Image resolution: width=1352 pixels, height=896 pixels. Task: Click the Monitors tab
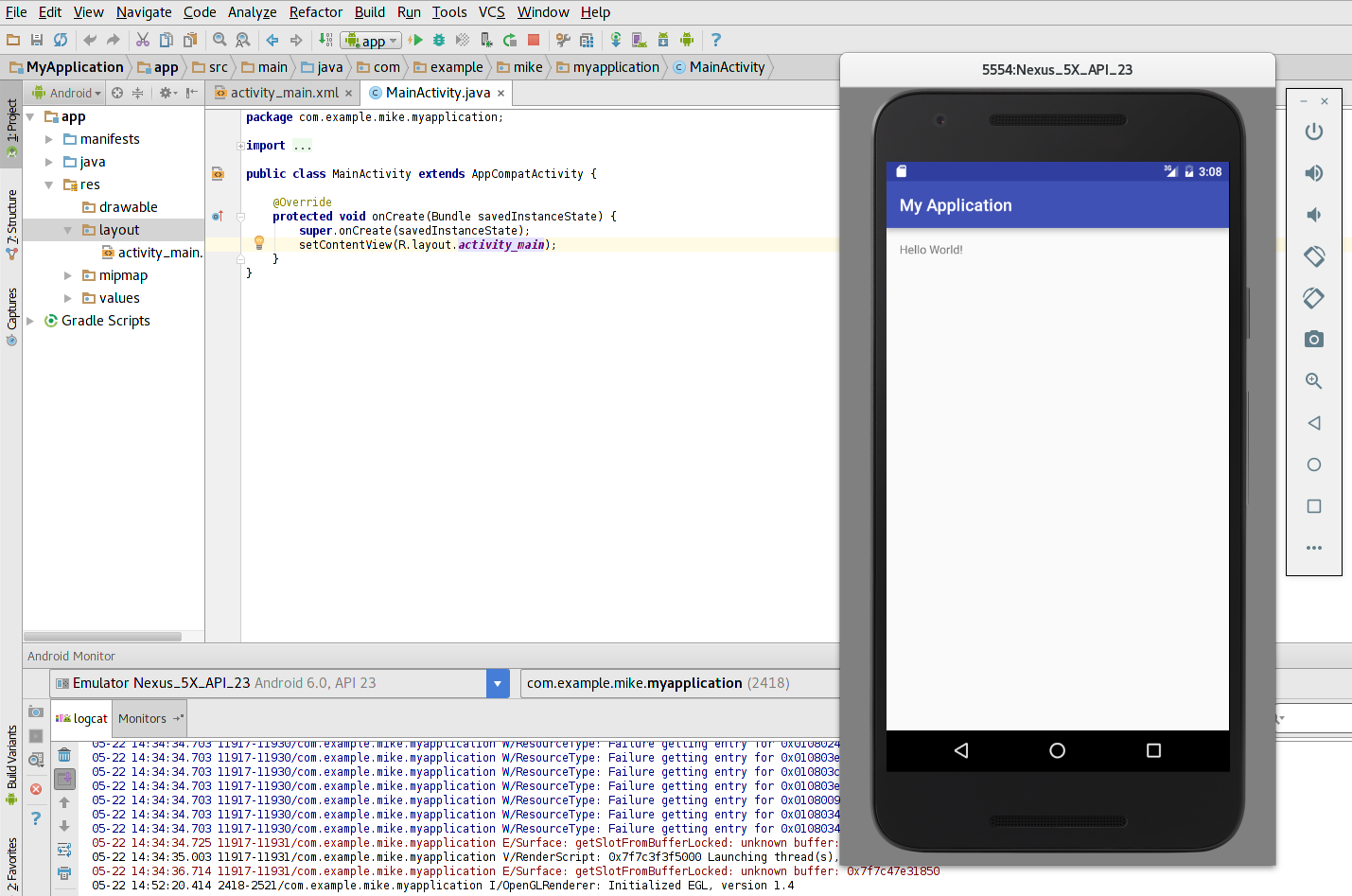143,719
